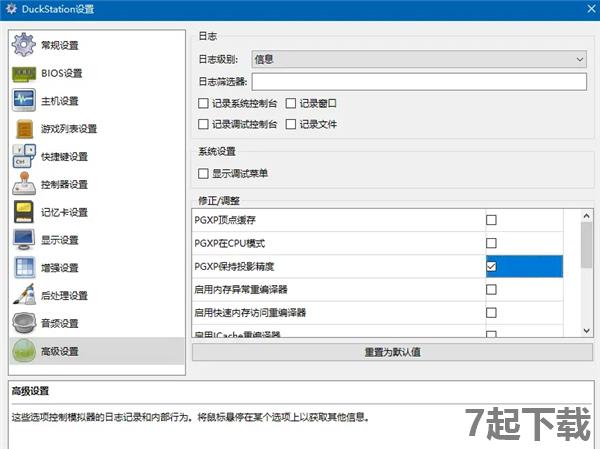Click scroll-up arrow in tweaks list

587,216
